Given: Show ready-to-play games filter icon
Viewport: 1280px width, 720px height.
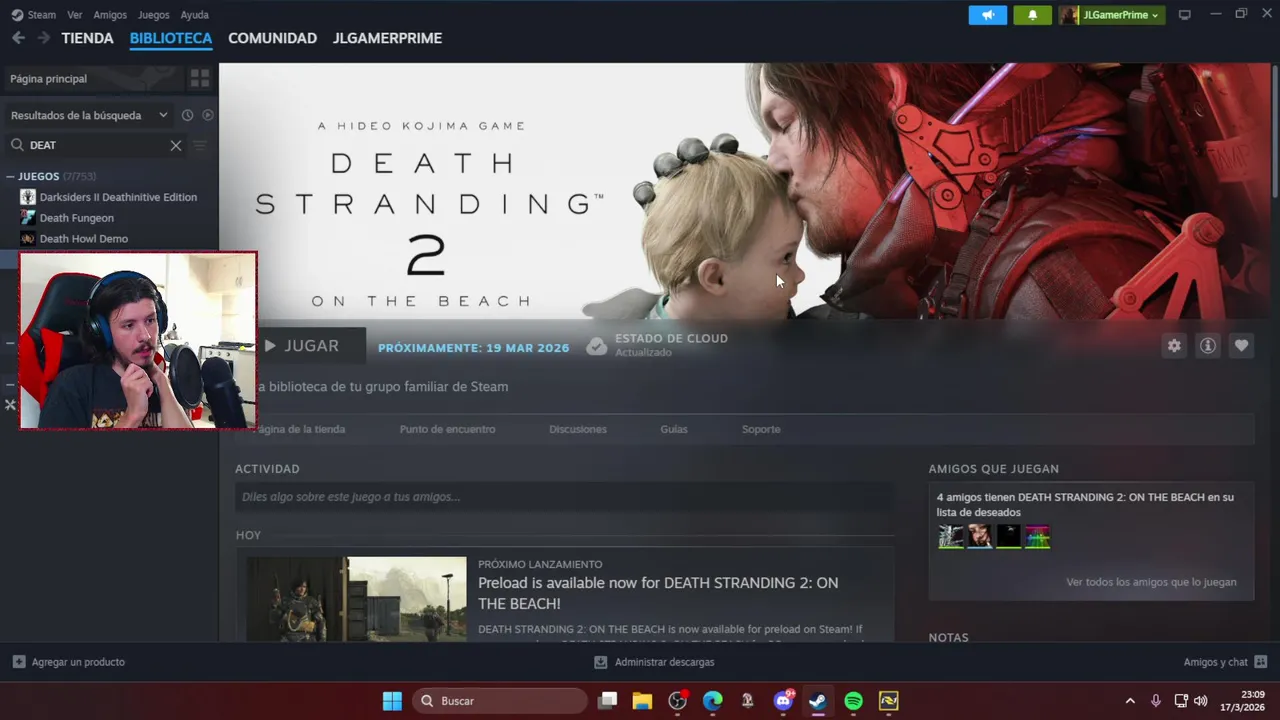Looking at the screenshot, I should coord(208,115).
